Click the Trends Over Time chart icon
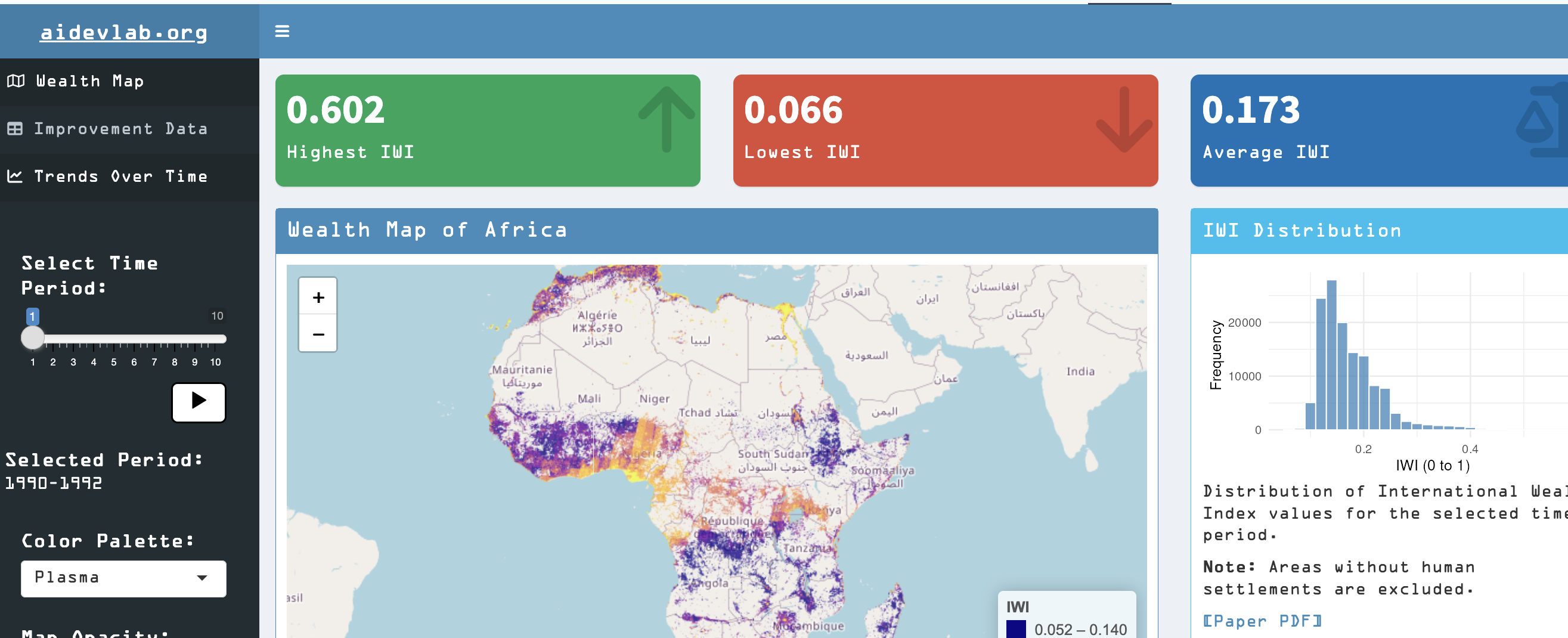This screenshot has height=638, width=1568. pyautogui.click(x=16, y=176)
